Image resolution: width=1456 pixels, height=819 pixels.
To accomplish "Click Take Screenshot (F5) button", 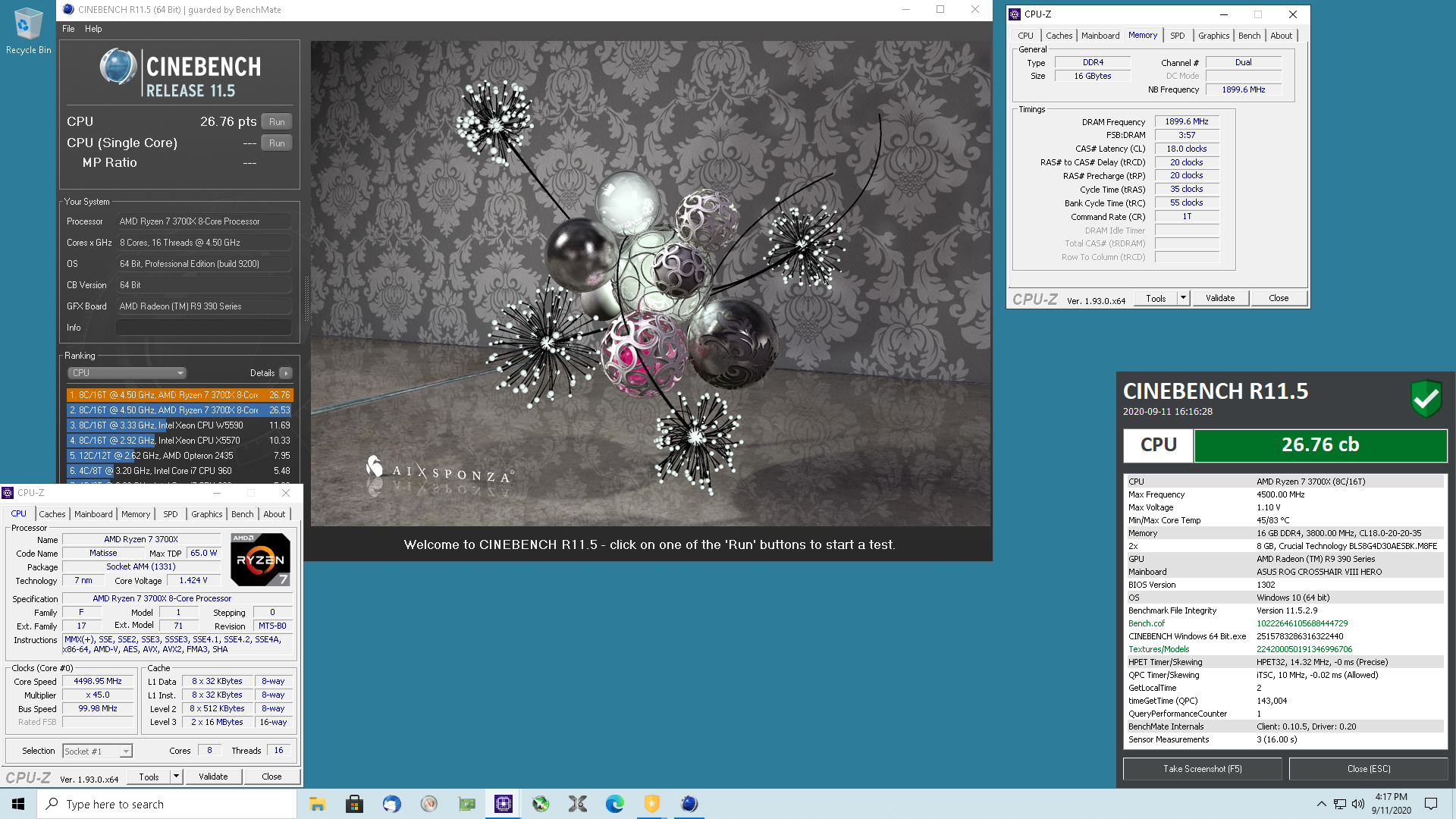I will pyautogui.click(x=1203, y=769).
